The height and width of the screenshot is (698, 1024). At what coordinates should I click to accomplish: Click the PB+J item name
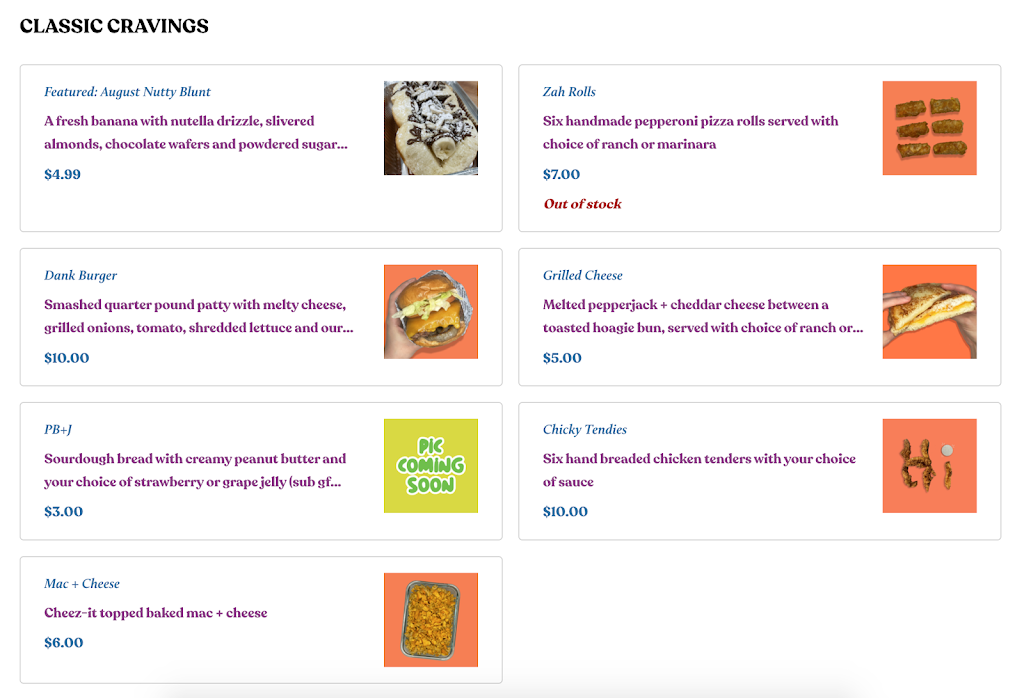pos(58,430)
